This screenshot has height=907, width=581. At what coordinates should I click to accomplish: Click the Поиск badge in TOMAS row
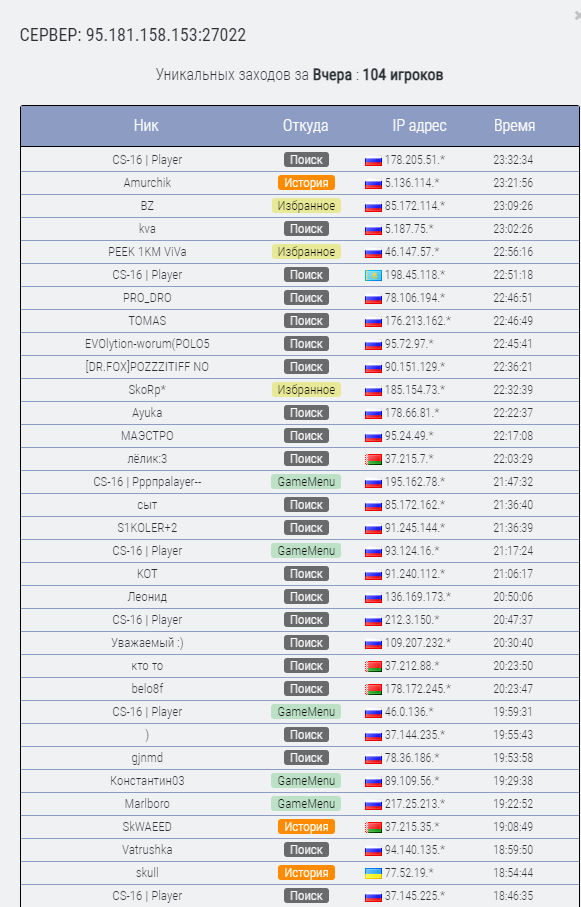point(306,320)
